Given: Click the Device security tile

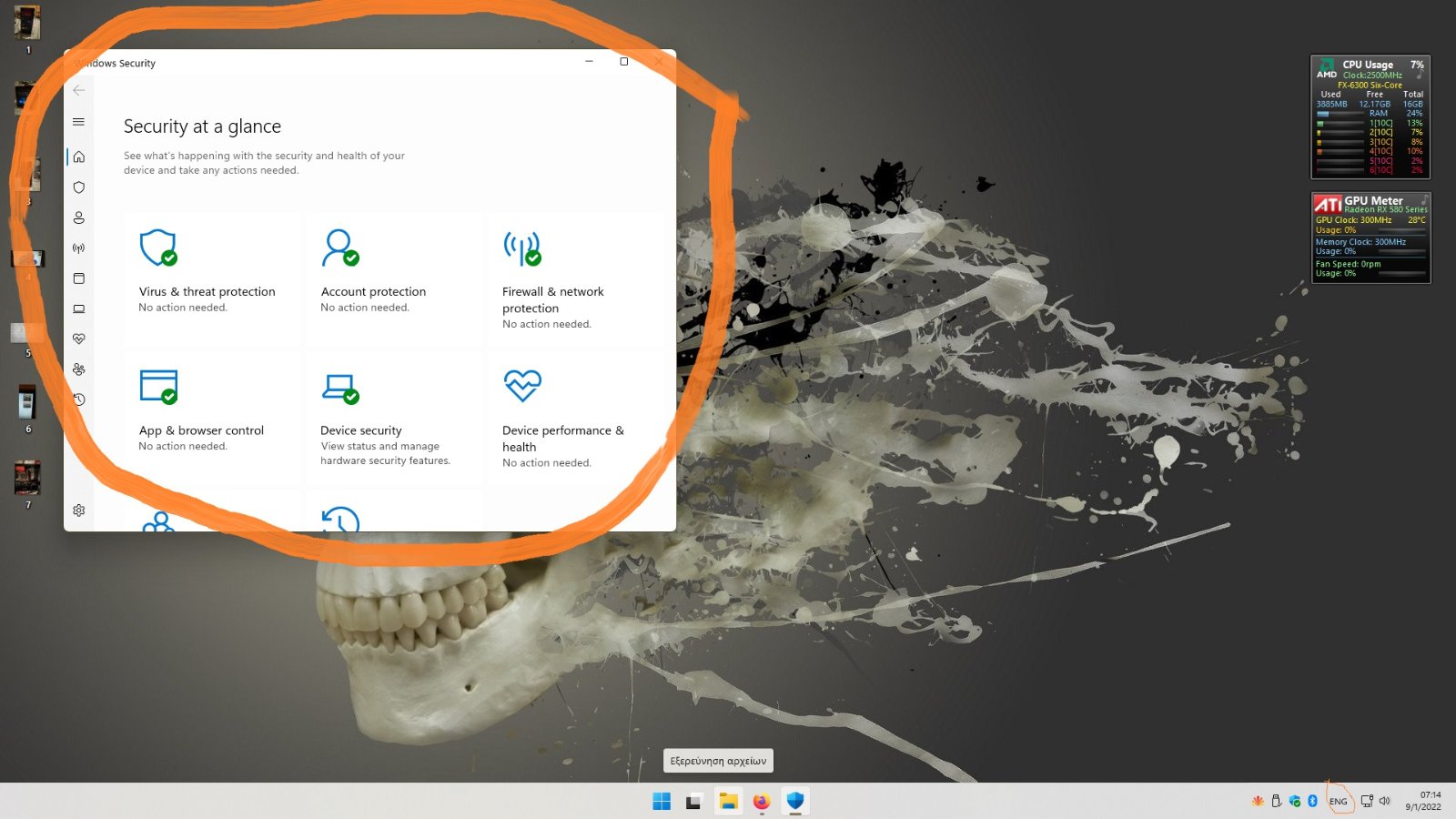Looking at the screenshot, I should tap(393, 420).
